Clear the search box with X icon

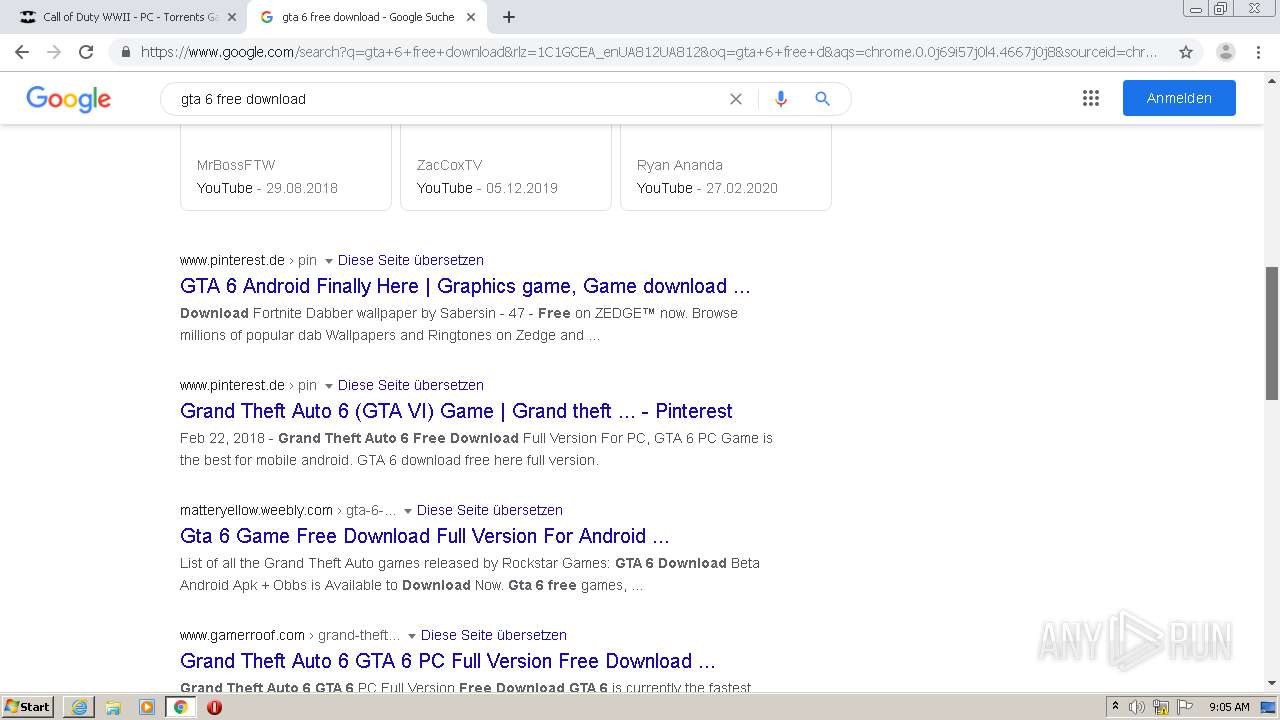coord(736,99)
